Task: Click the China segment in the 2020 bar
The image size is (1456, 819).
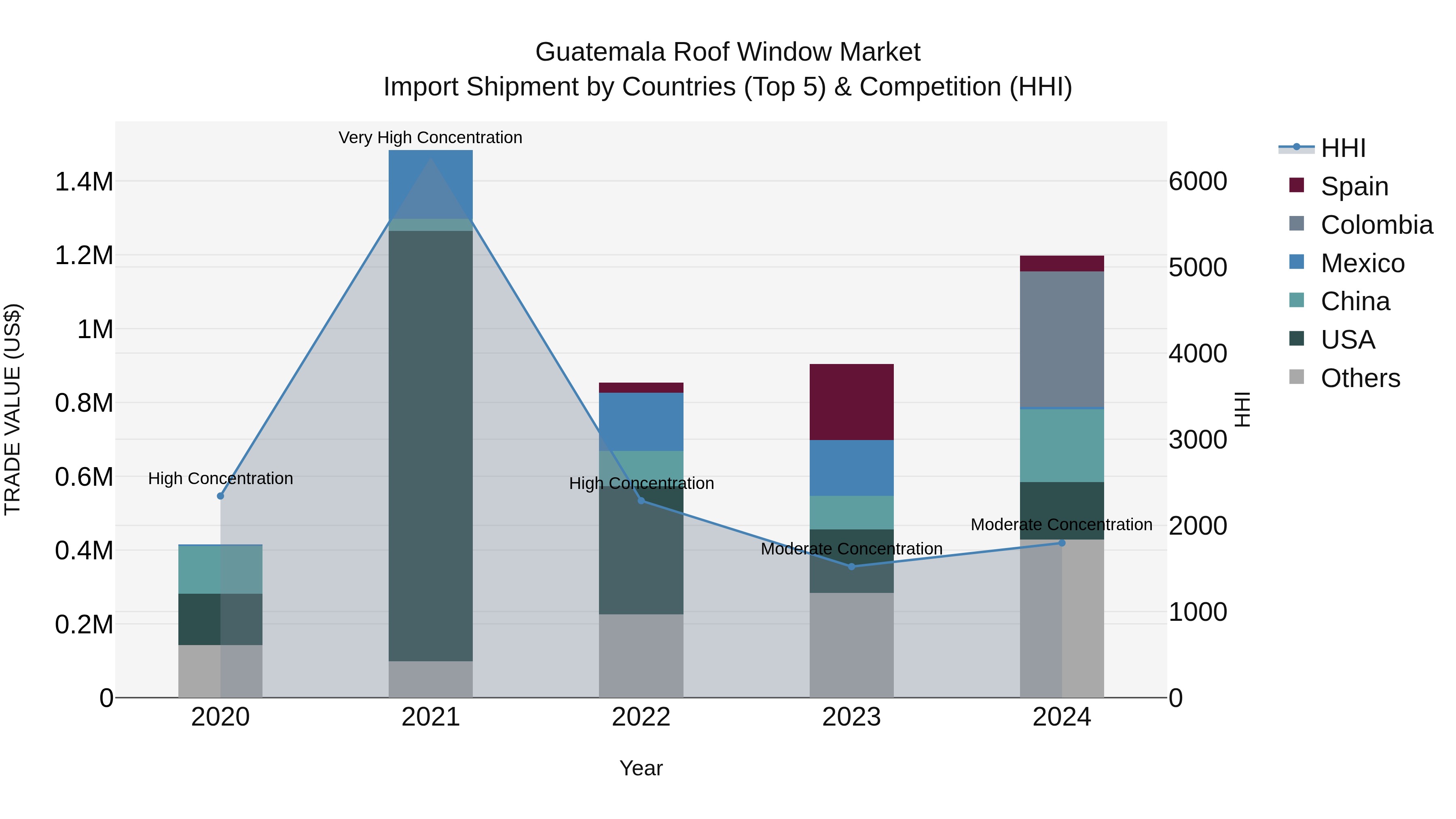Action: [220, 570]
